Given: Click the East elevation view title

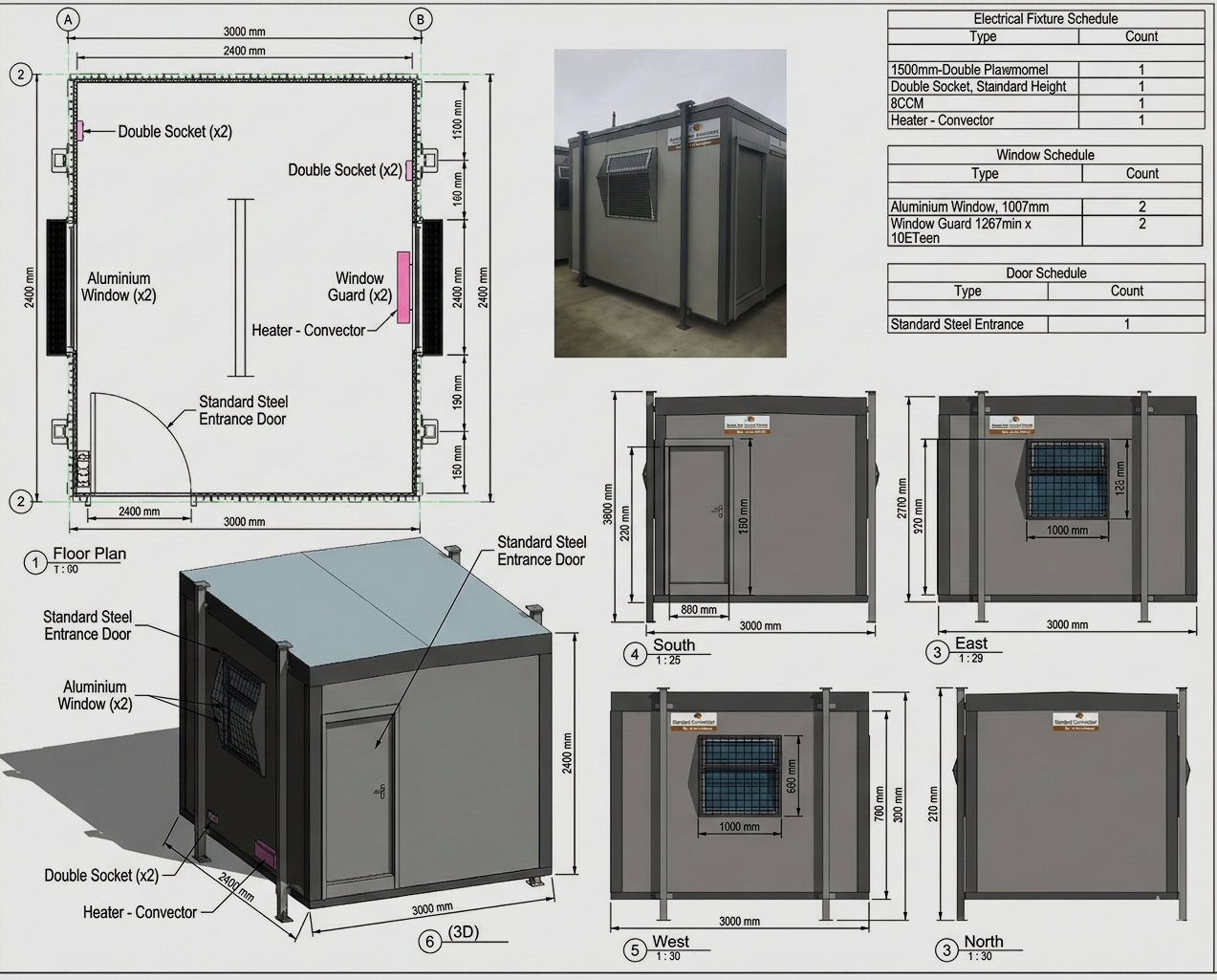Looking at the screenshot, I should (970, 643).
